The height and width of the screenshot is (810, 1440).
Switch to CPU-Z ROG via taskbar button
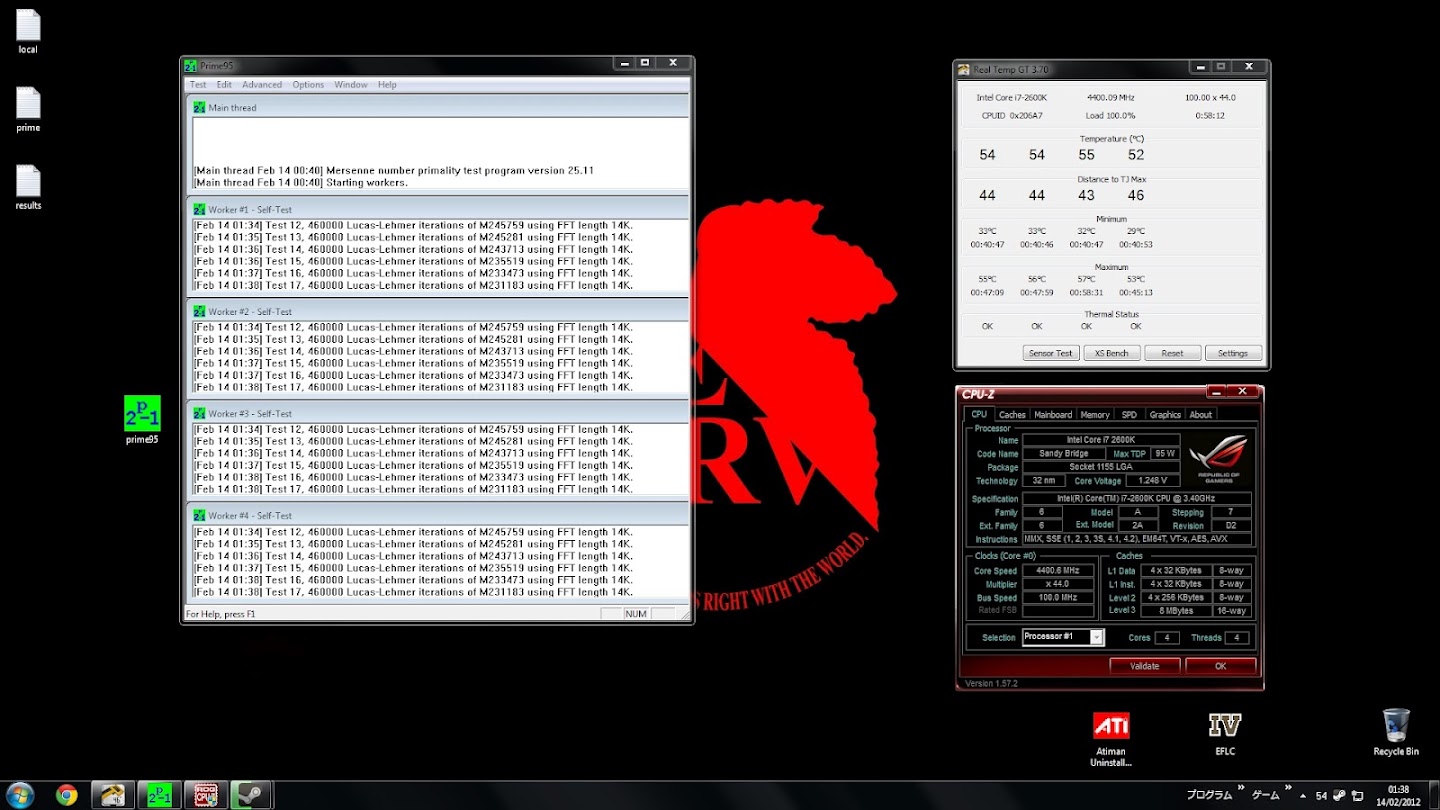pyautogui.click(x=206, y=795)
